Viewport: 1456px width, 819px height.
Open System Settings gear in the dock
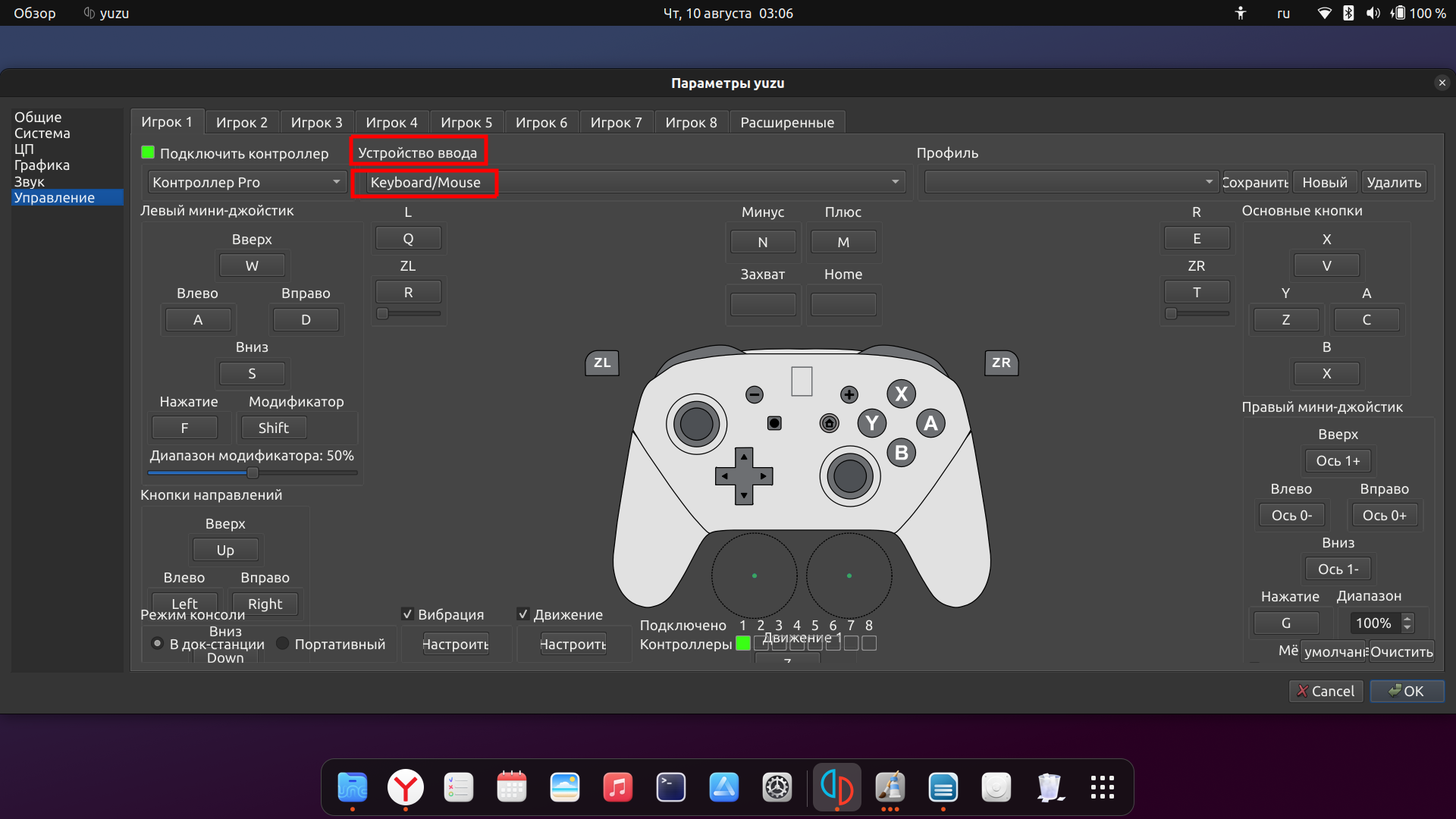point(777,787)
